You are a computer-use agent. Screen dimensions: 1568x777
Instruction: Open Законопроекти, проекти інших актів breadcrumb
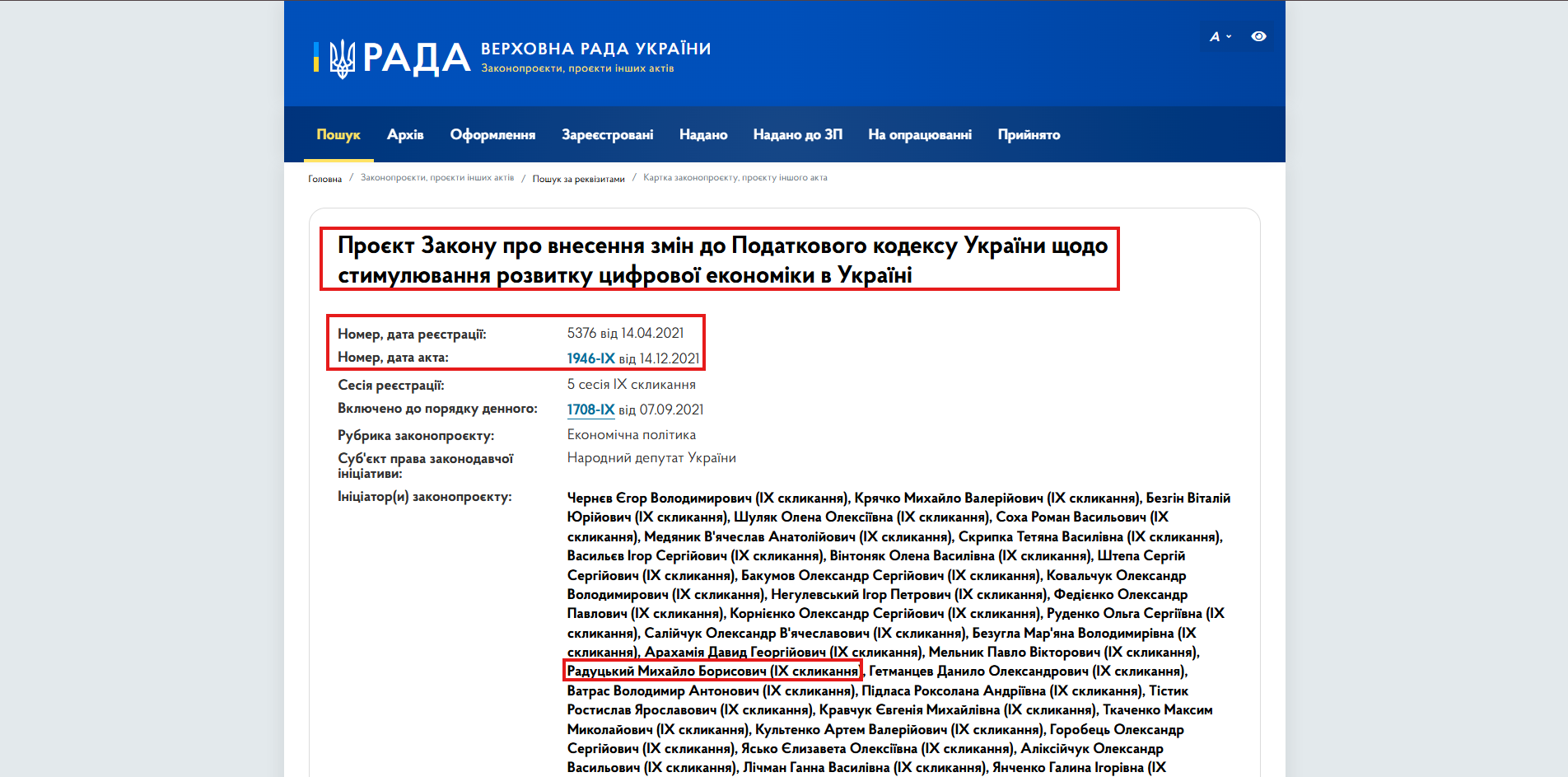tap(437, 178)
